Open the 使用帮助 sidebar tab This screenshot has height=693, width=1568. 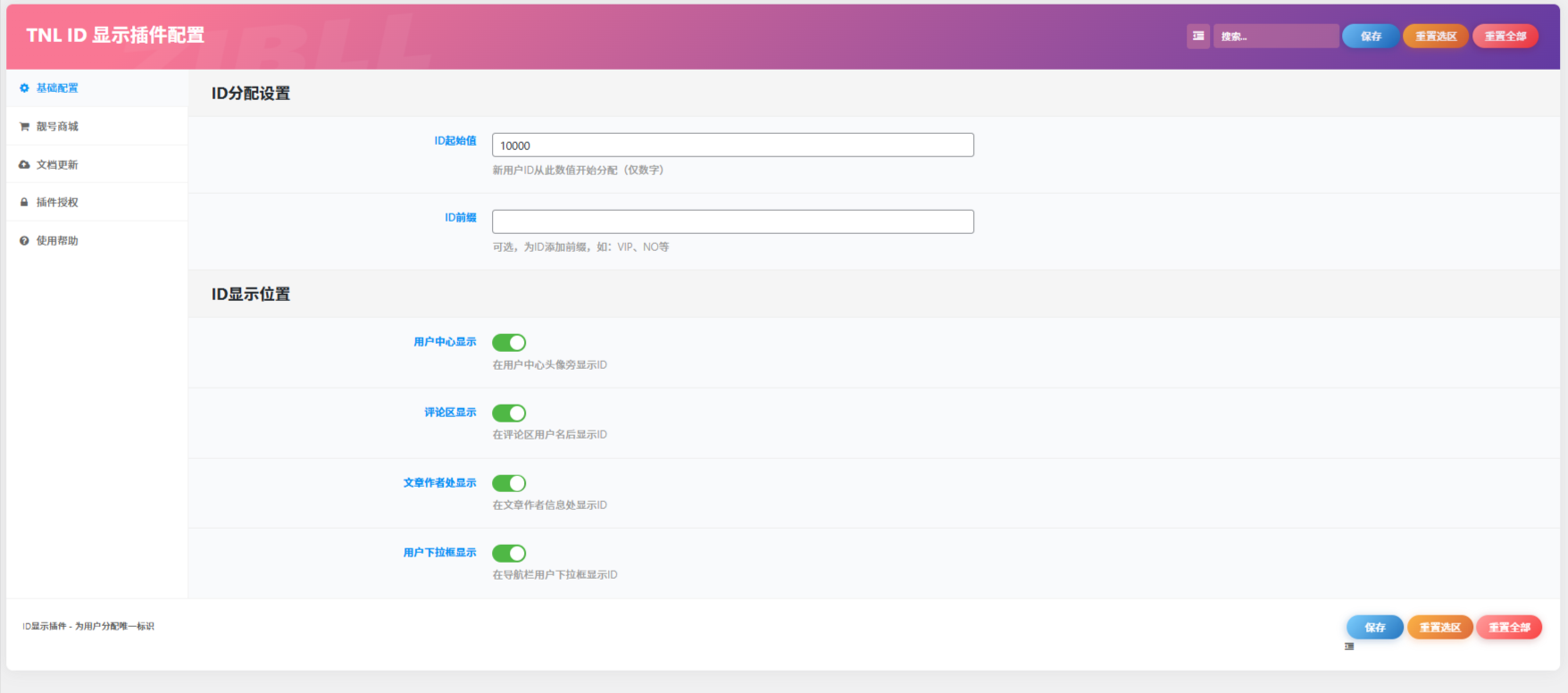[57, 241]
